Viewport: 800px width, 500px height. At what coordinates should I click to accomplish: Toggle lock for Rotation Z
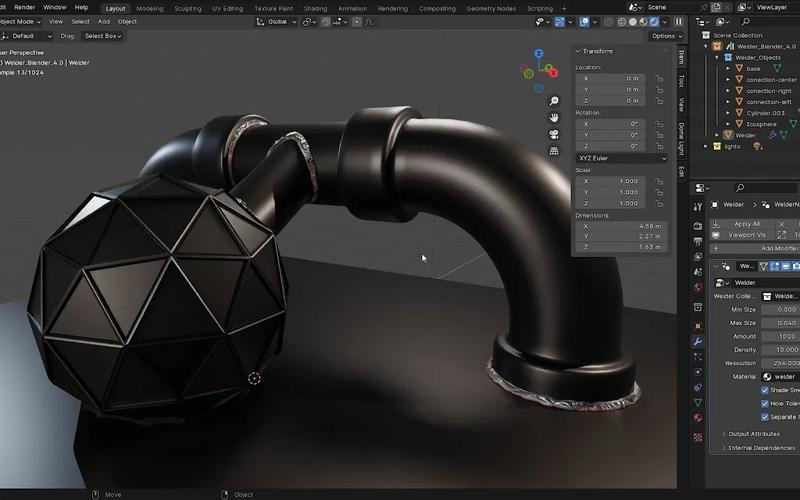click(659, 146)
